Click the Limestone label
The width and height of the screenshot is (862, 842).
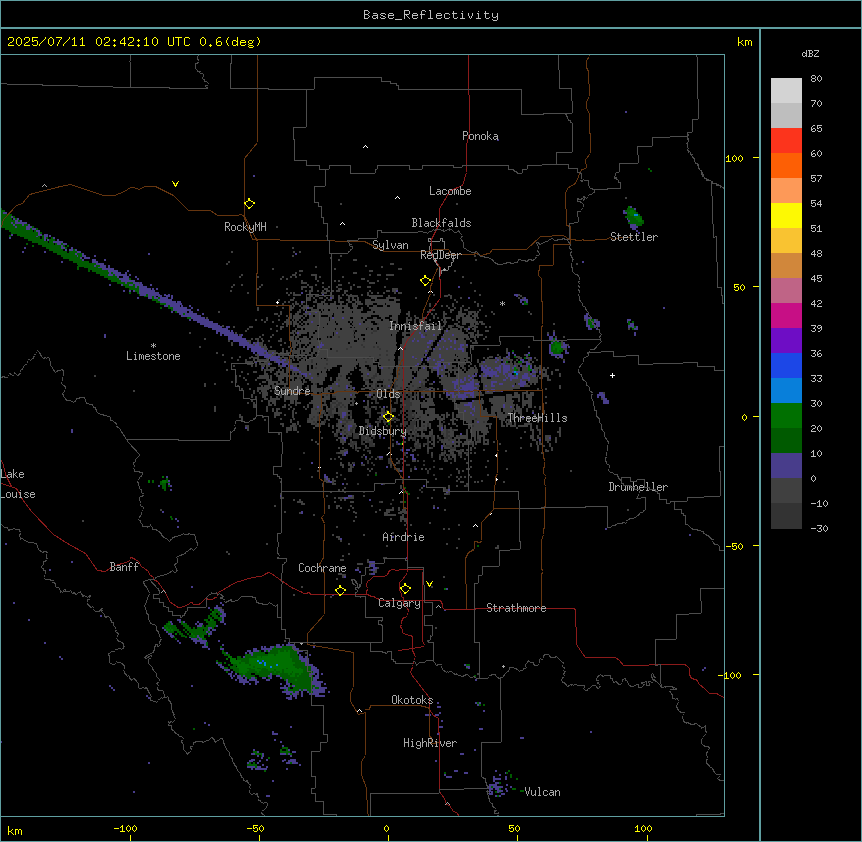point(153,356)
